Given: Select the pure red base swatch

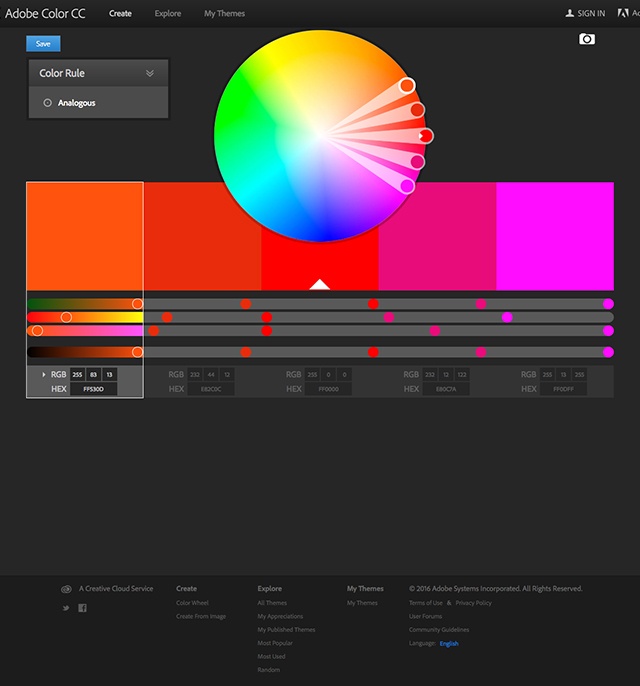Looking at the screenshot, I should coord(320,262).
